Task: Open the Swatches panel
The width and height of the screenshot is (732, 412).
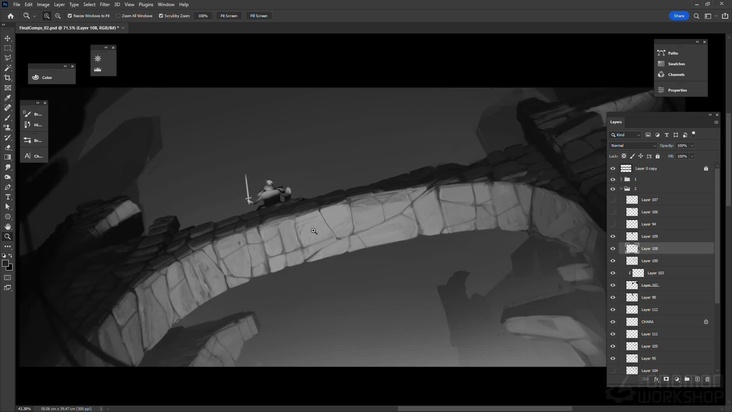Action: pos(672,64)
